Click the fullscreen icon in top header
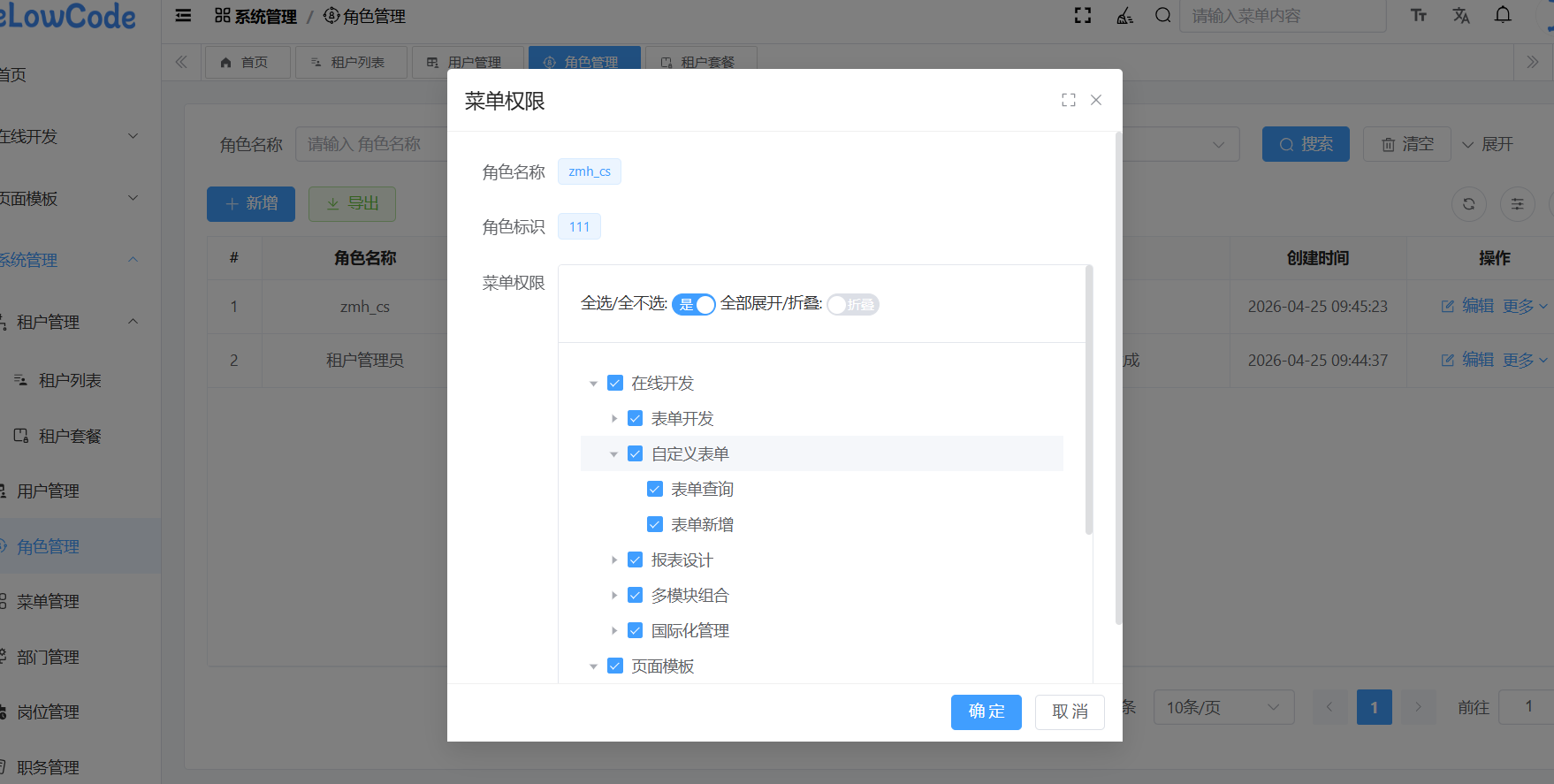The height and width of the screenshot is (784, 1554). pyautogui.click(x=1083, y=16)
